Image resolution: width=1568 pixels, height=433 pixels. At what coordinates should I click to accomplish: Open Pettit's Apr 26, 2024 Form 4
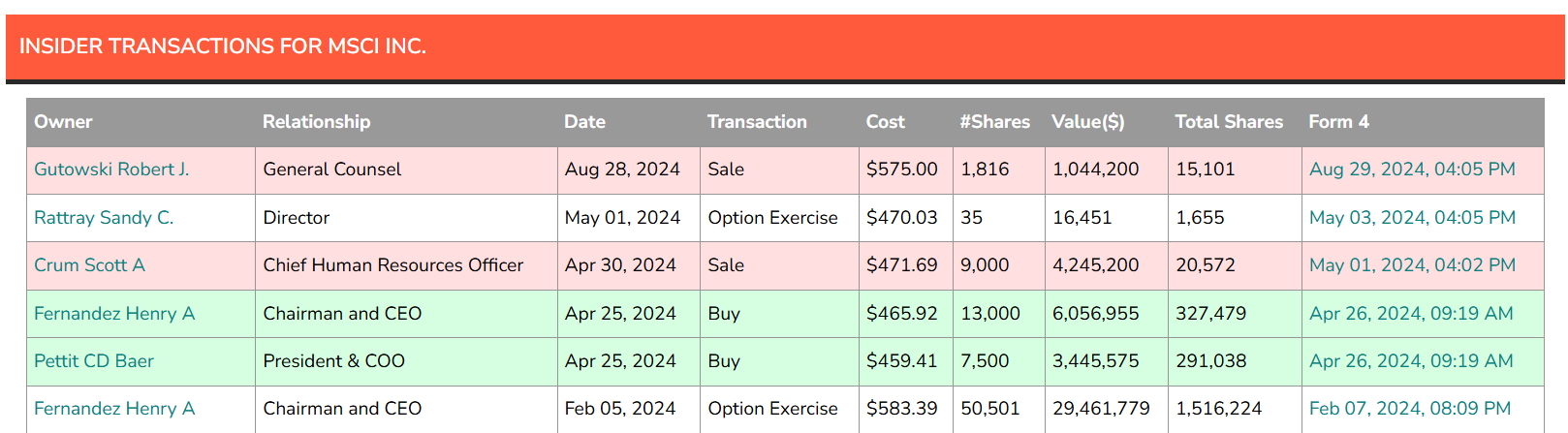1411,361
